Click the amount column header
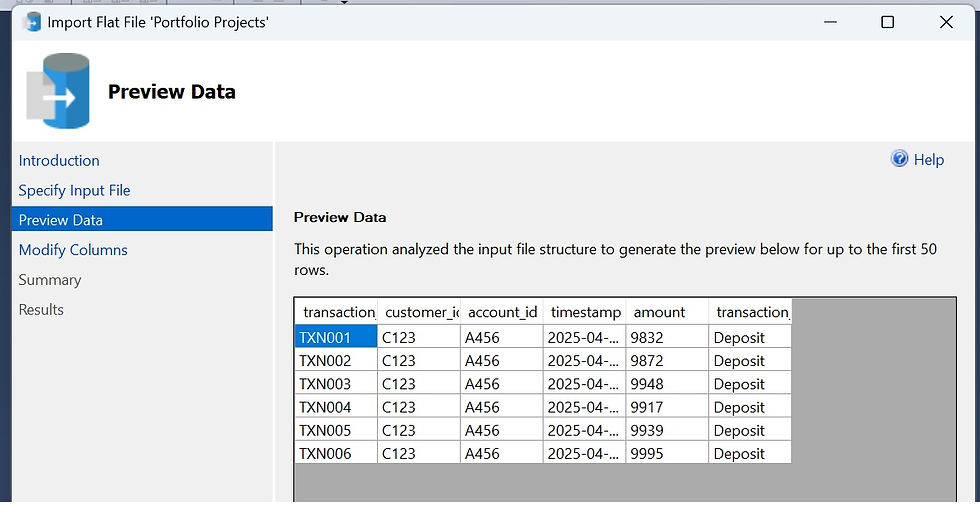Viewport: 980px width, 516px height. point(668,312)
